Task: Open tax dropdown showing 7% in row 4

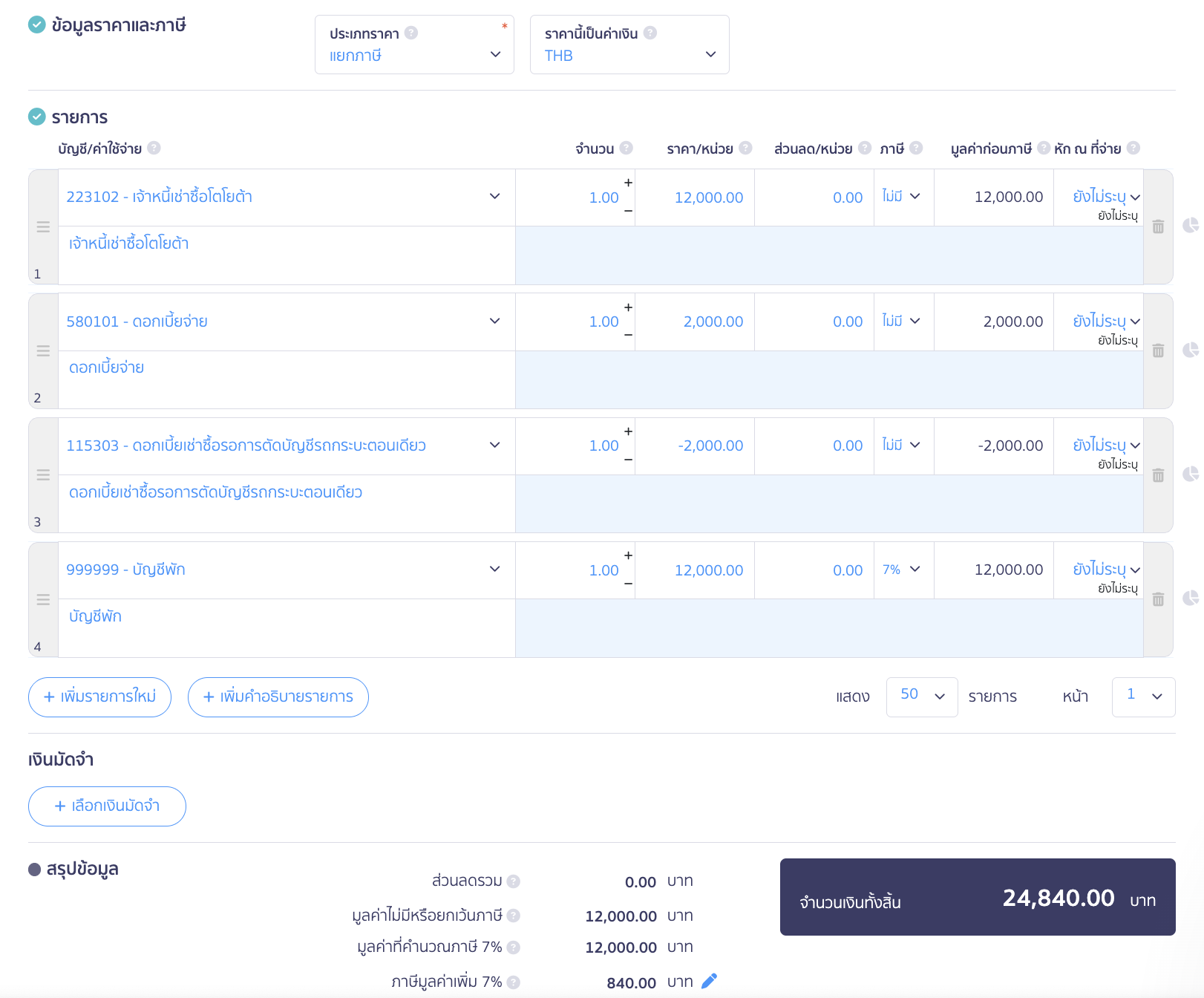Action: 903,570
